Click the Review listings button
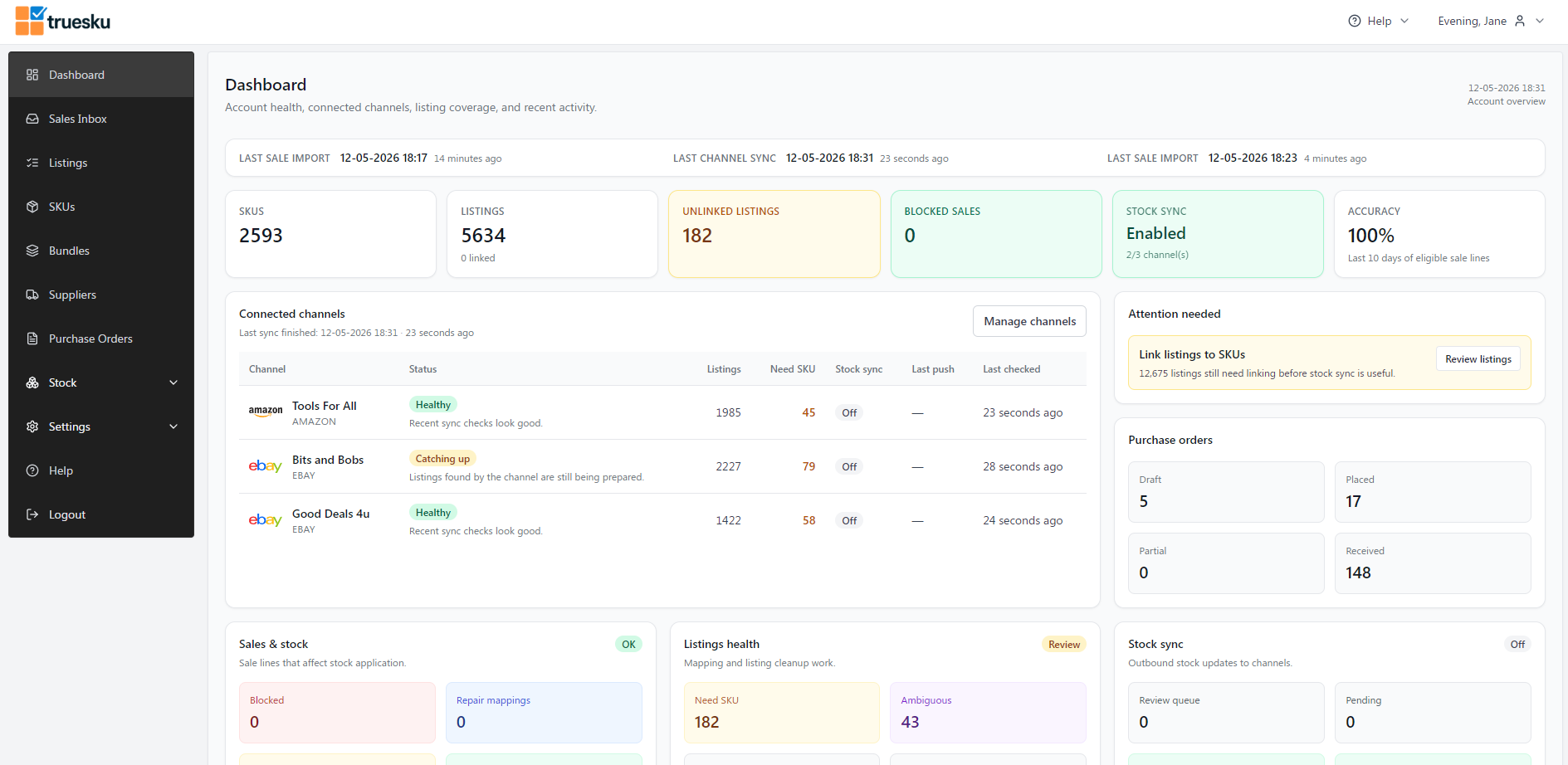Image resolution: width=1568 pixels, height=765 pixels. 1478,359
